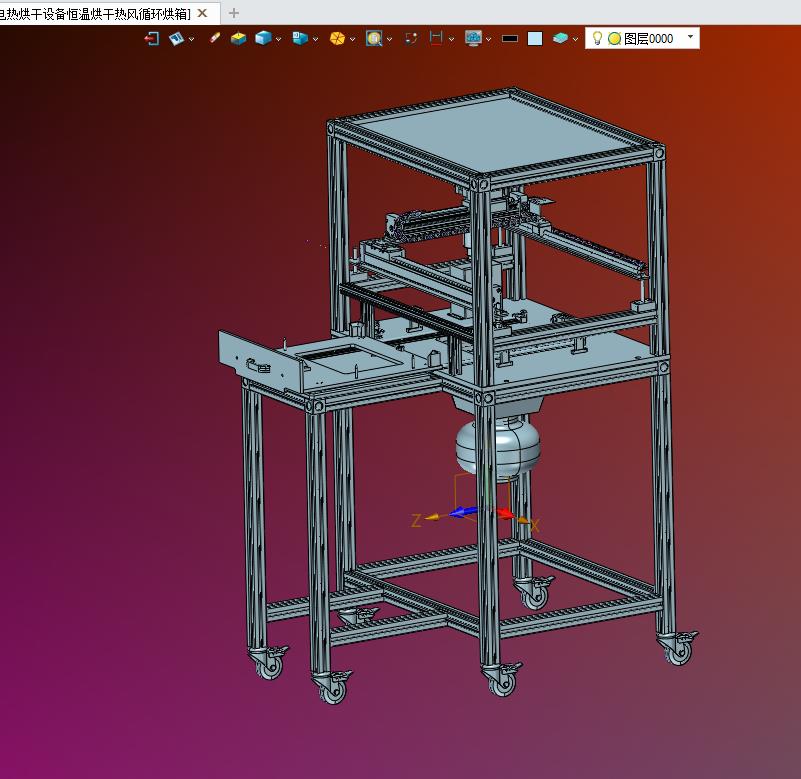The width and height of the screenshot is (801, 779).
Task: Click the teal layer stack icon
Action: pos(560,38)
